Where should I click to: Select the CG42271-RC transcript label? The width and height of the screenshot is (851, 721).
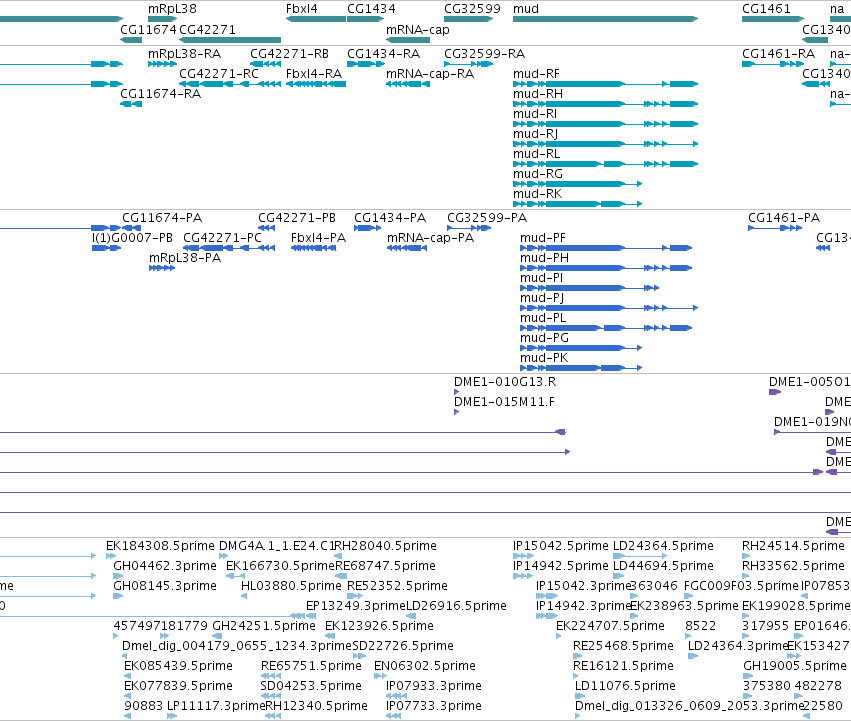click(x=219, y=73)
